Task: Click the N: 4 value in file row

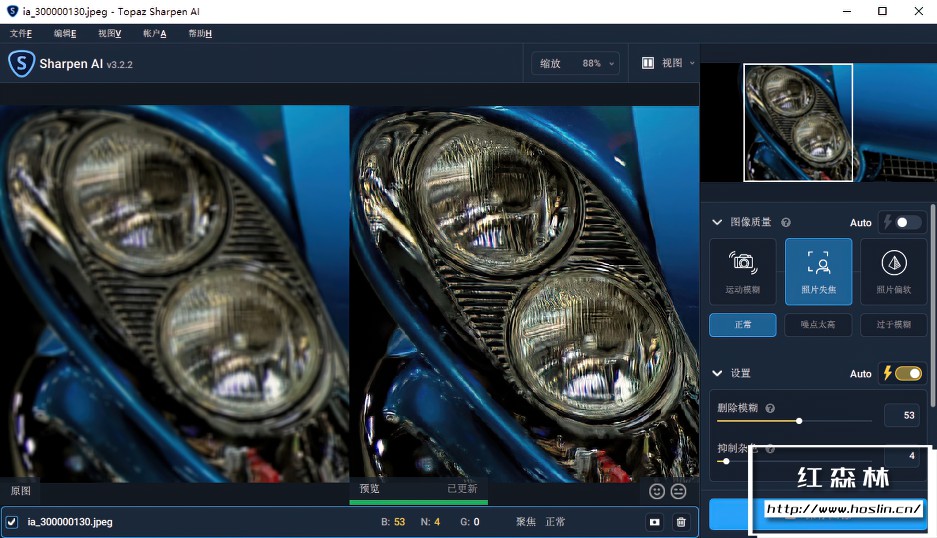Action: pos(430,522)
